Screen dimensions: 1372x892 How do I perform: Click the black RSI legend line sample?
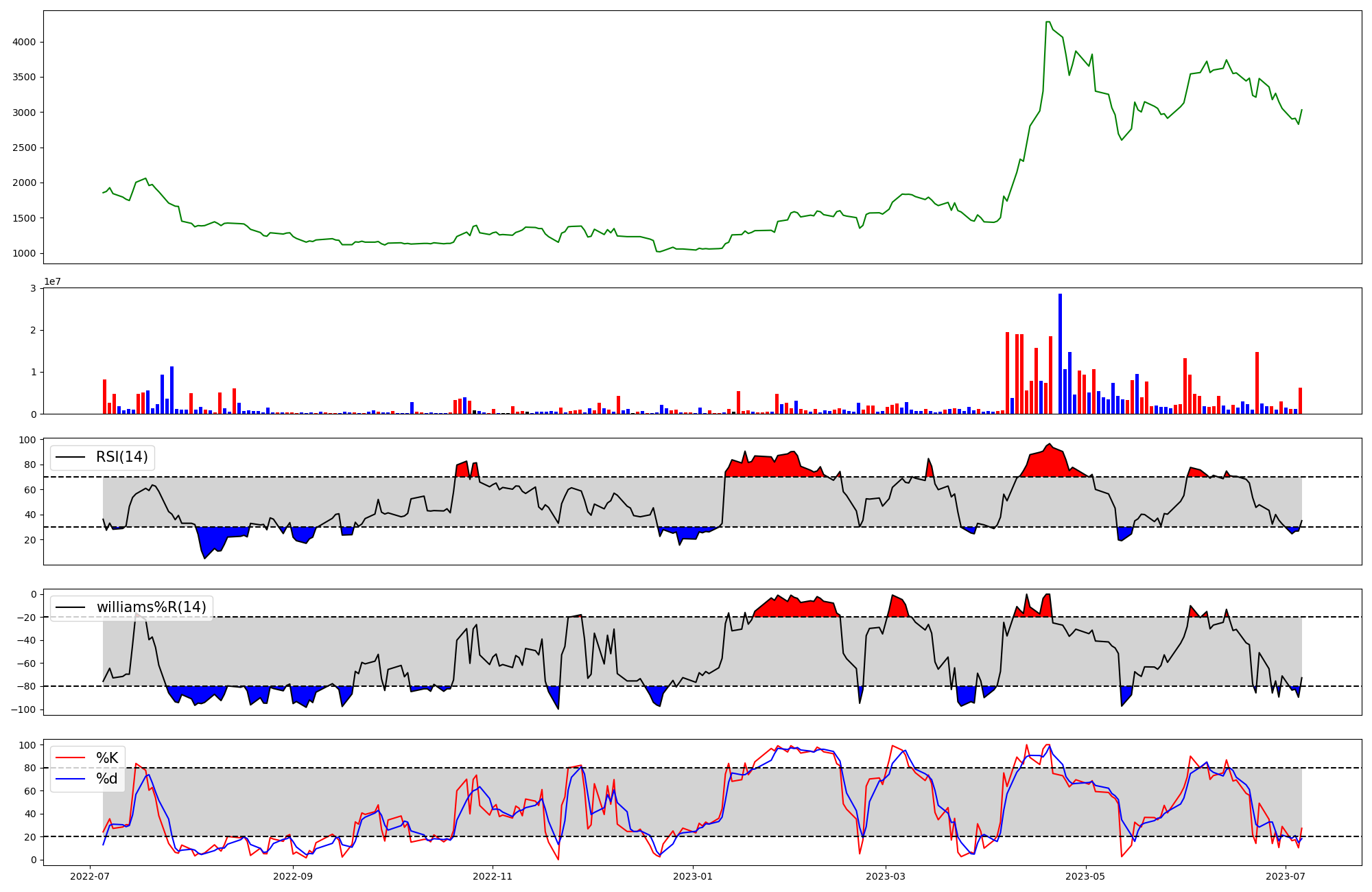[70, 457]
